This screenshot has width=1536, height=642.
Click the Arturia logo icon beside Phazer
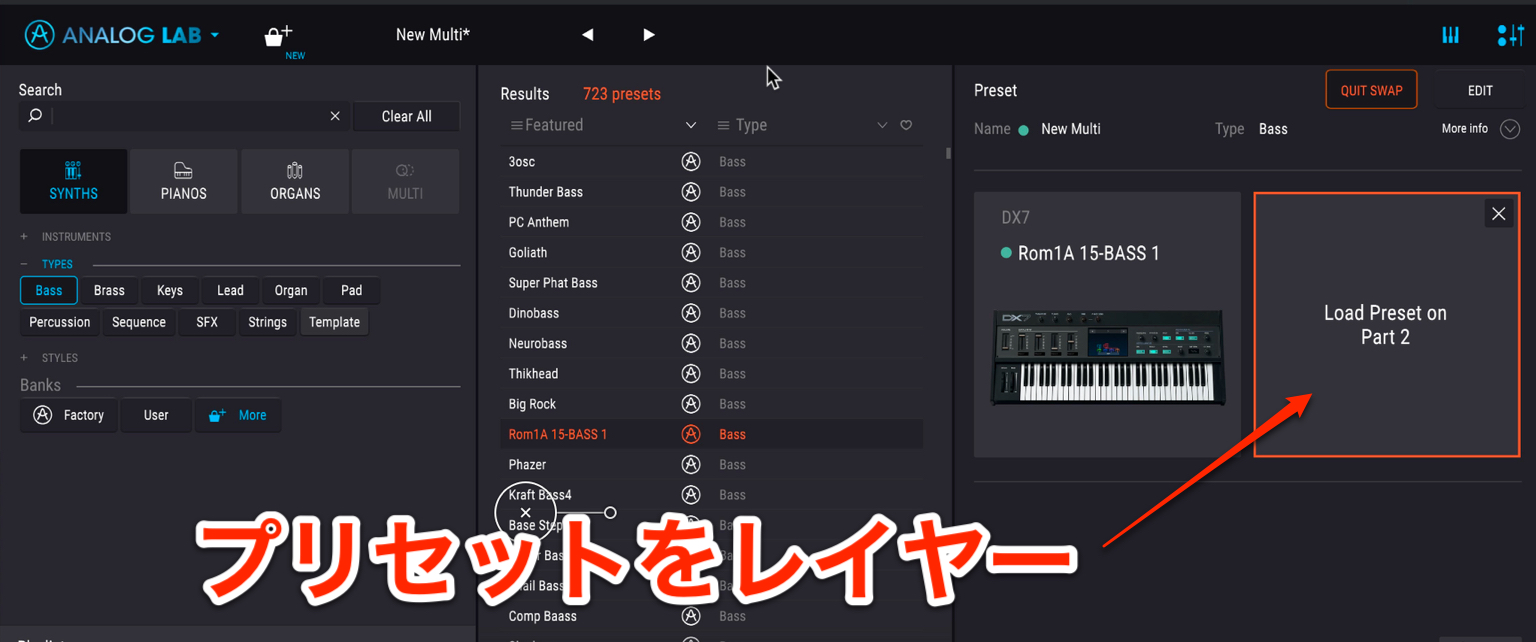[x=691, y=465]
